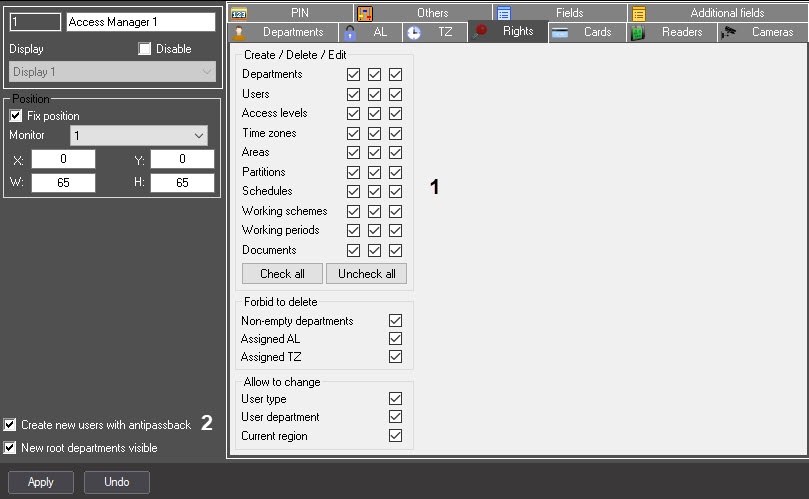Click the Cards credit card icon

point(560,33)
